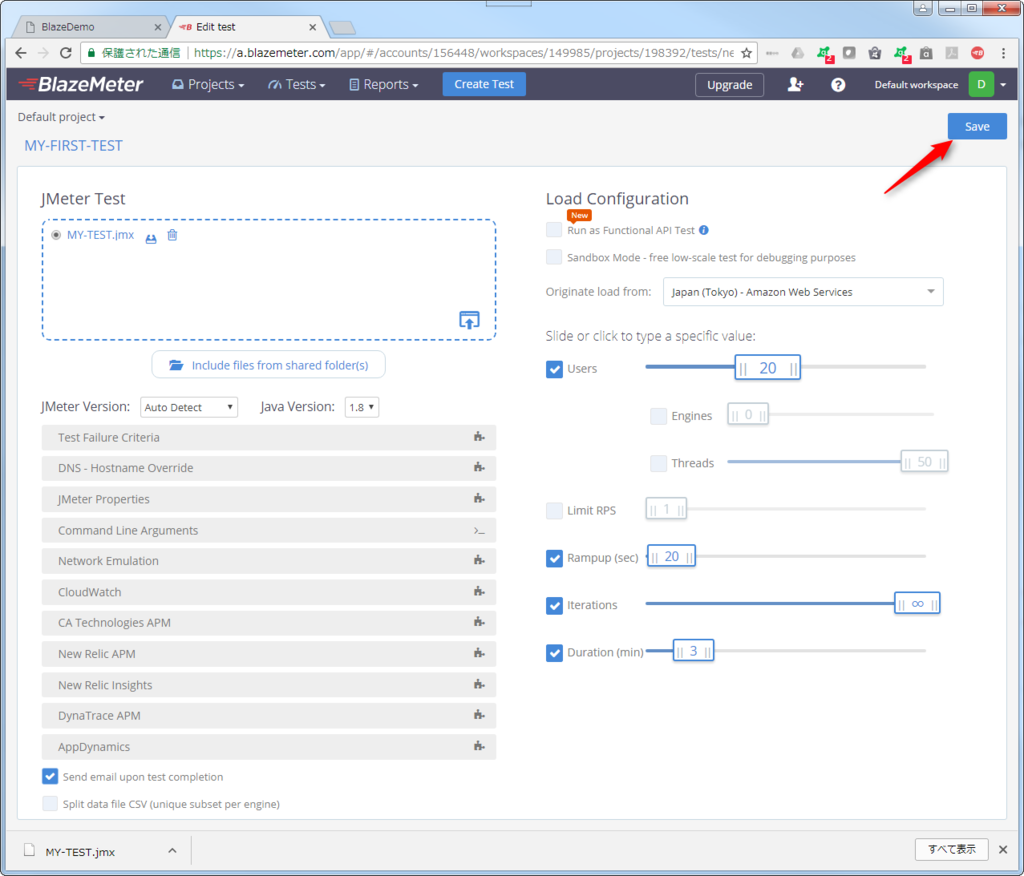The width and height of the screenshot is (1024, 876).
Task: Go back with browser back arrow
Action: pos(21,53)
